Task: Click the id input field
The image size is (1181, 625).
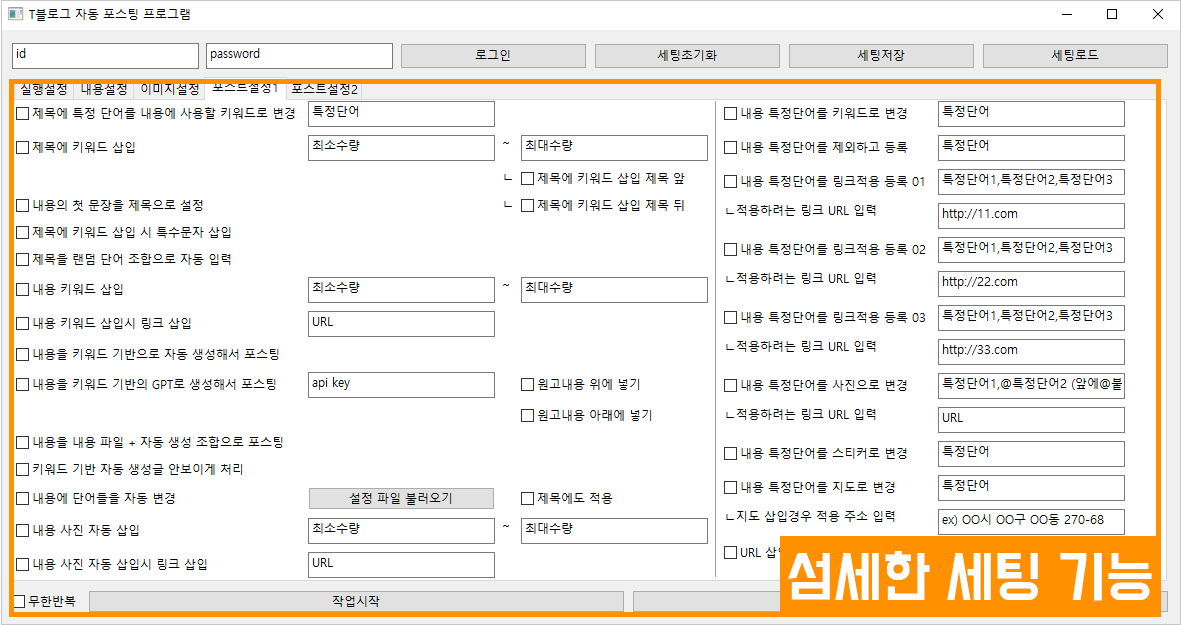Action: 105,56
